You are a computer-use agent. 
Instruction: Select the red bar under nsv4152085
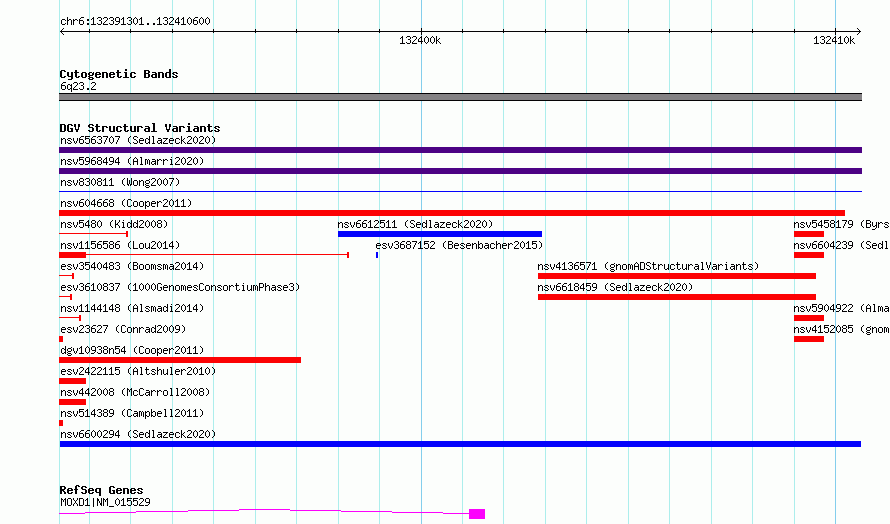click(x=809, y=339)
